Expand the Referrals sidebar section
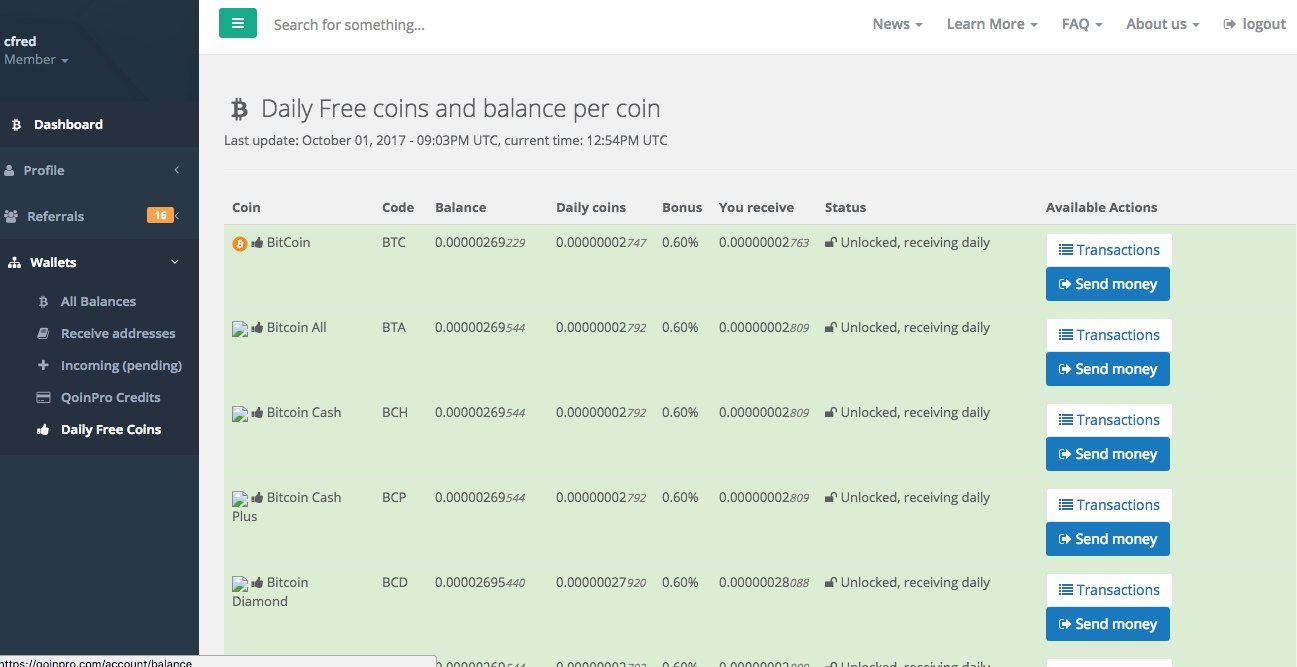Image resolution: width=1297 pixels, height=667 pixels. [x=99, y=217]
